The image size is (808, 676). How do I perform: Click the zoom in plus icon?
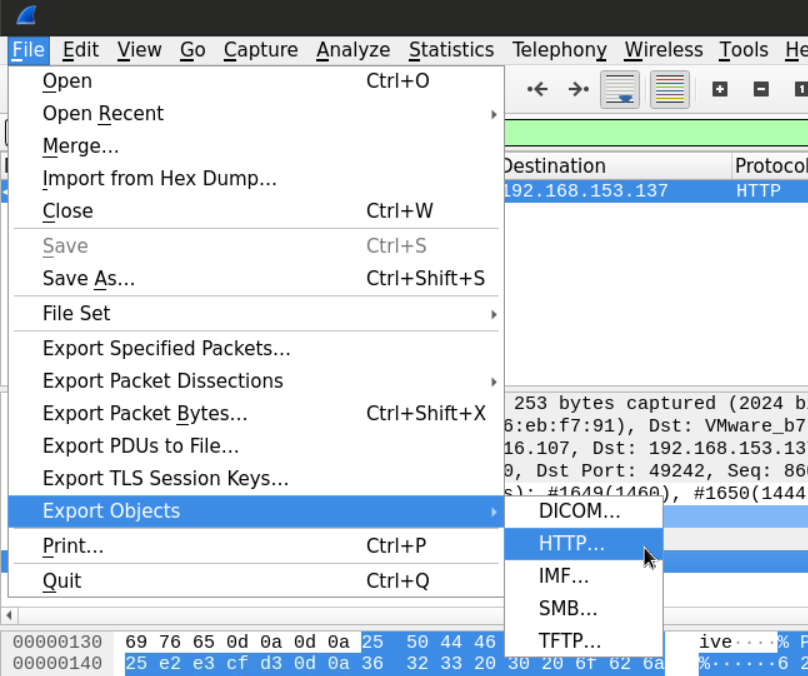pyautogui.click(x=719, y=89)
